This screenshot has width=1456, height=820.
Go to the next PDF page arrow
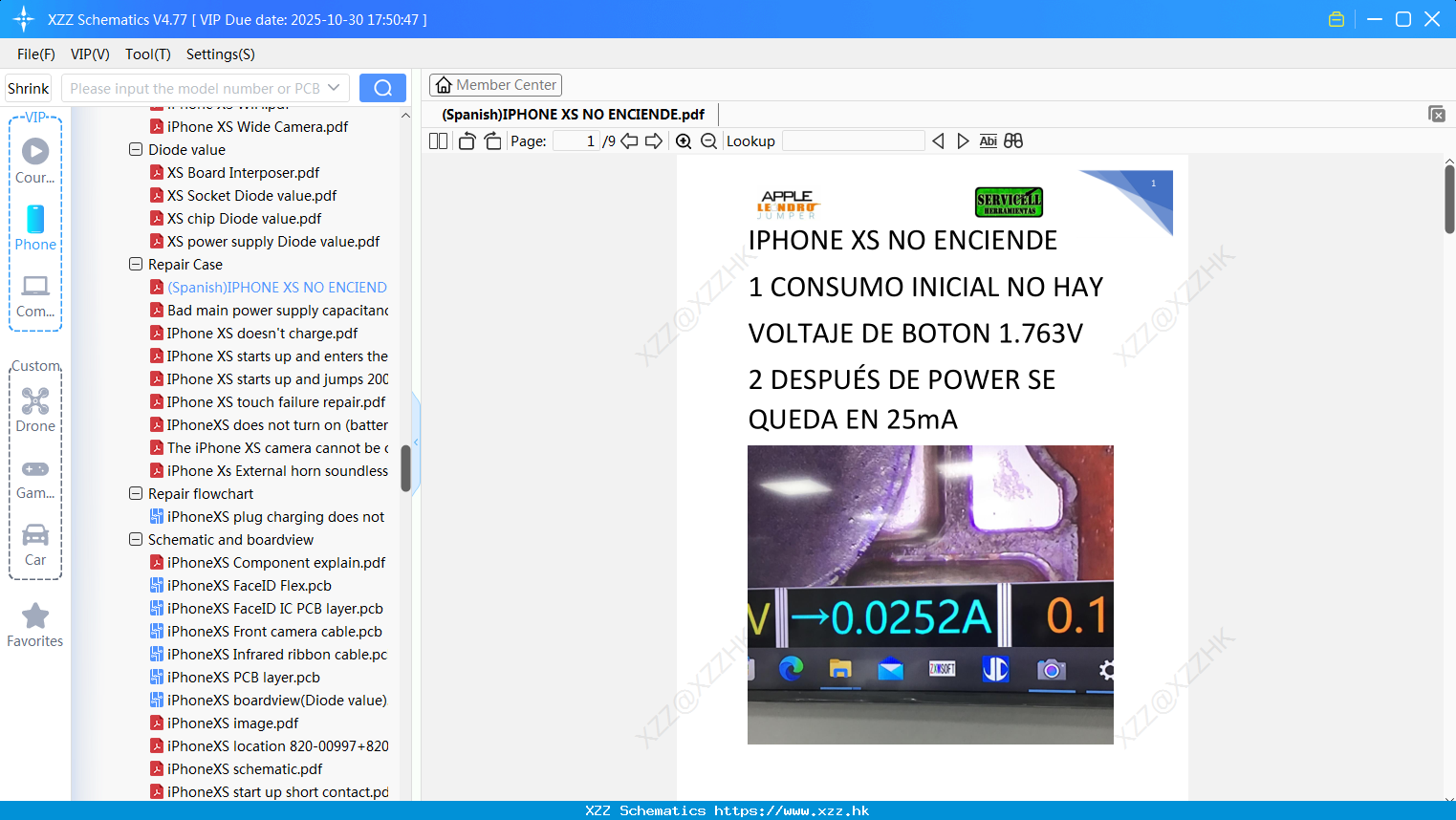click(654, 140)
